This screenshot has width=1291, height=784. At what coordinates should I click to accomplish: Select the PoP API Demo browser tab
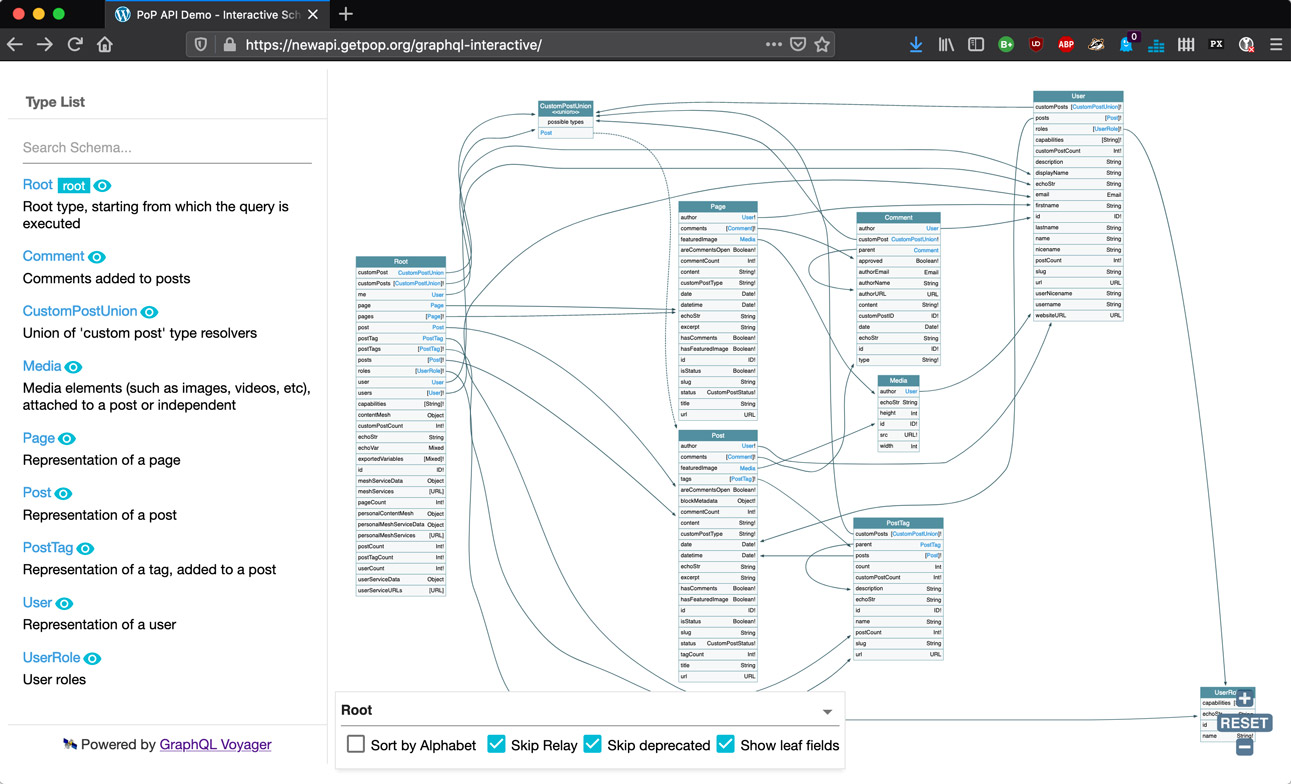(218, 14)
